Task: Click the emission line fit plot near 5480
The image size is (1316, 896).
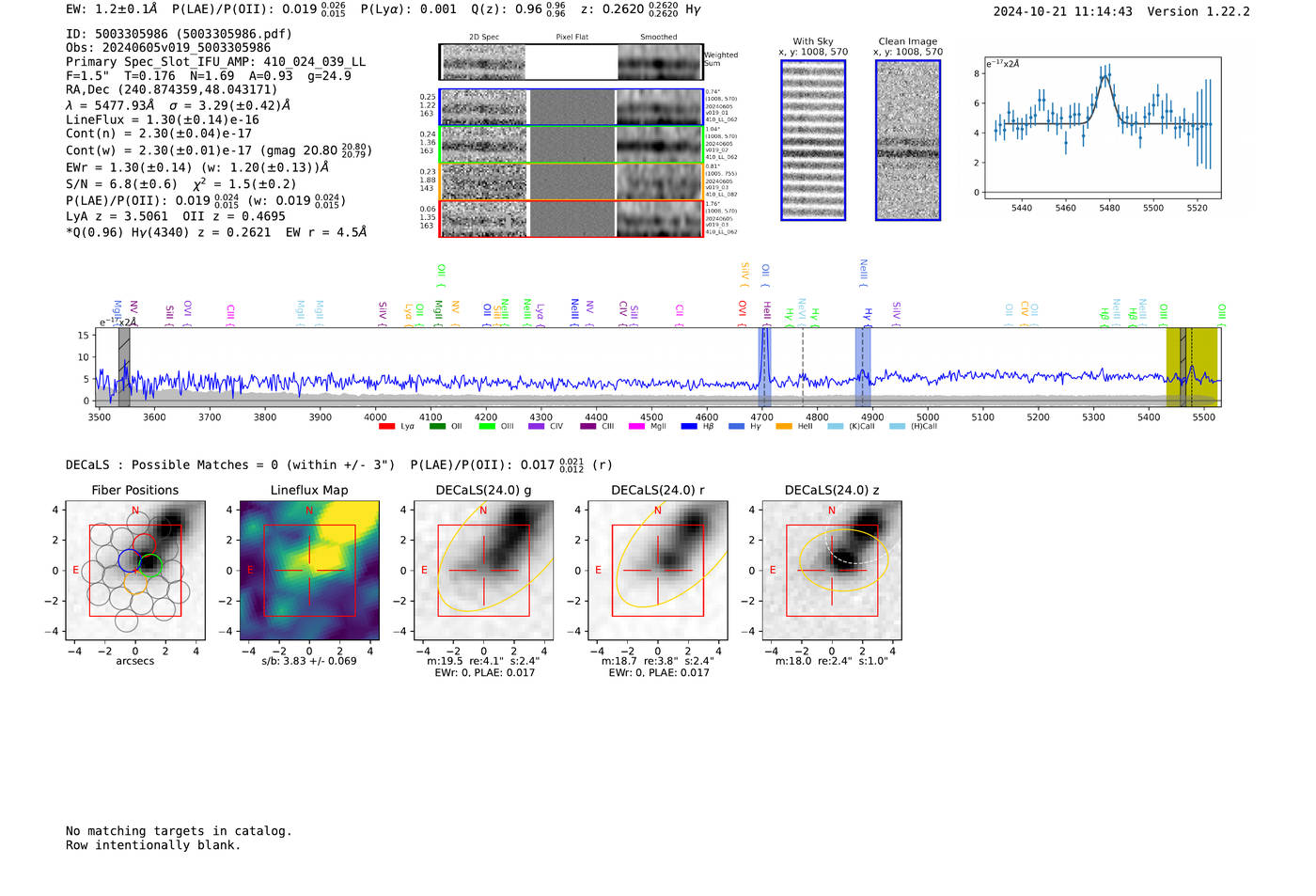Action: (1102, 128)
